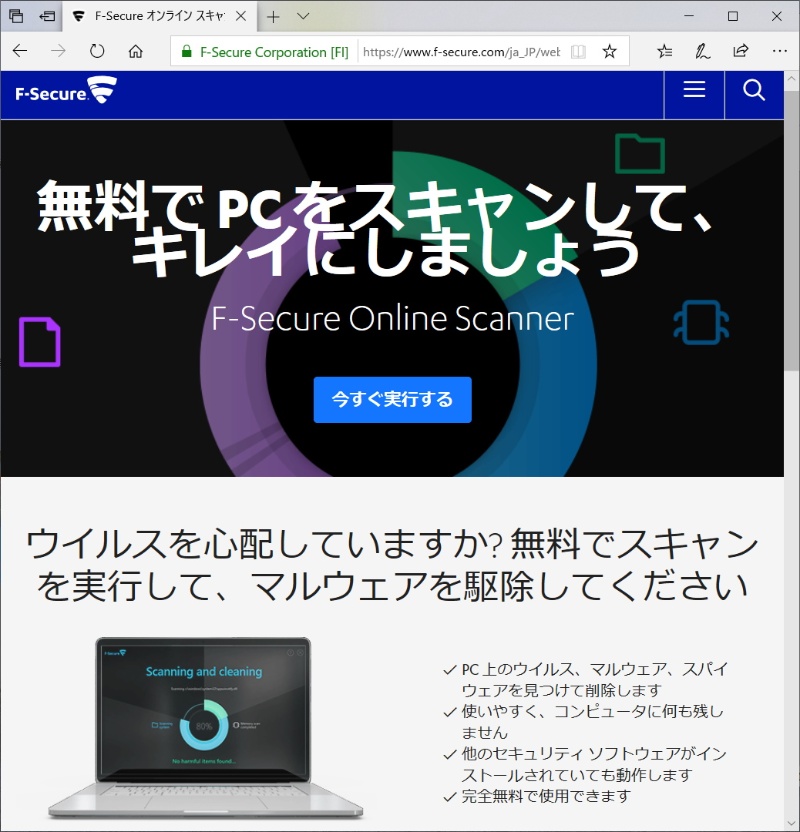
Task: Select the F-Secure オンライン スキャ tab
Action: 159,16
